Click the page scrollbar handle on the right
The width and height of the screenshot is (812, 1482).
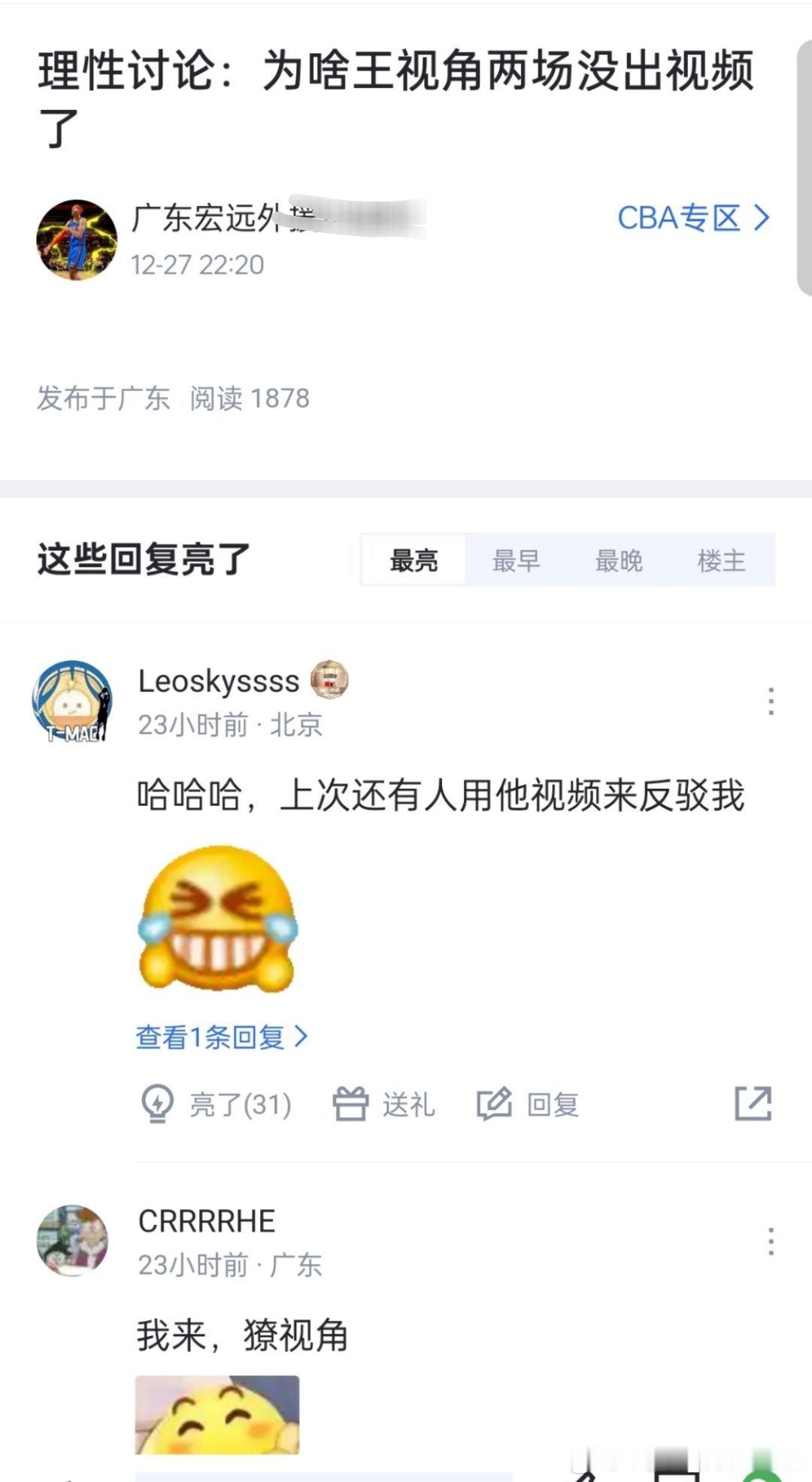[804, 169]
